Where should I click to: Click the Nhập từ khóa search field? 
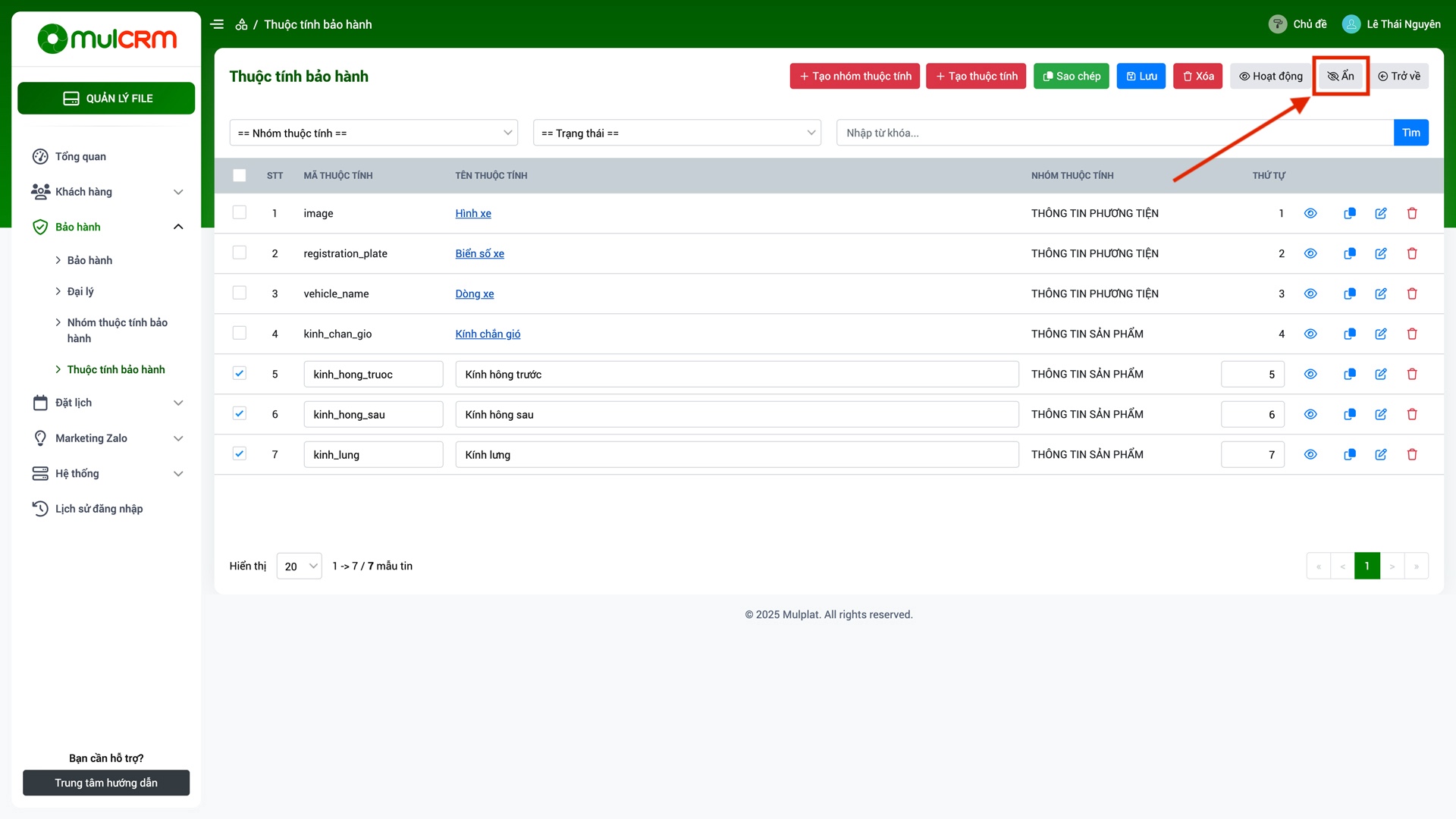pos(1114,133)
